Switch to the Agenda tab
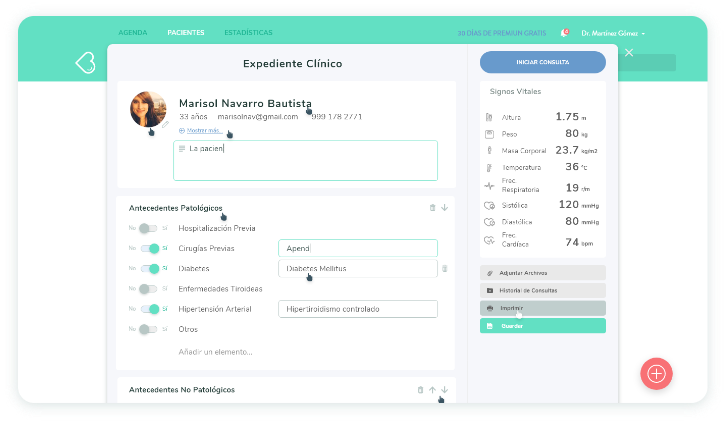 click(133, 33)
